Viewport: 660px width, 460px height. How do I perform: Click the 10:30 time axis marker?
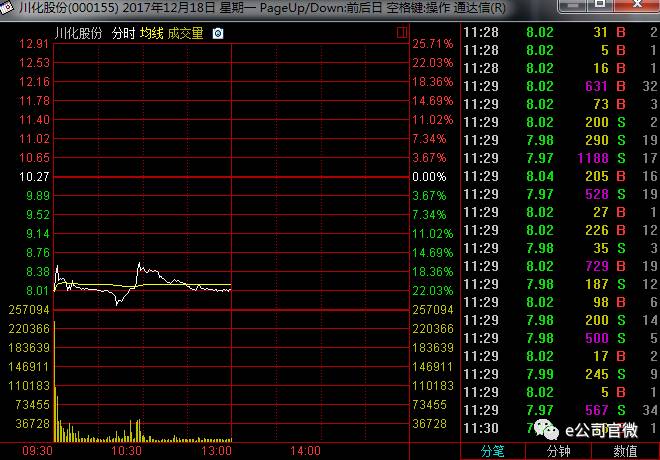click(x=126, y=451)
